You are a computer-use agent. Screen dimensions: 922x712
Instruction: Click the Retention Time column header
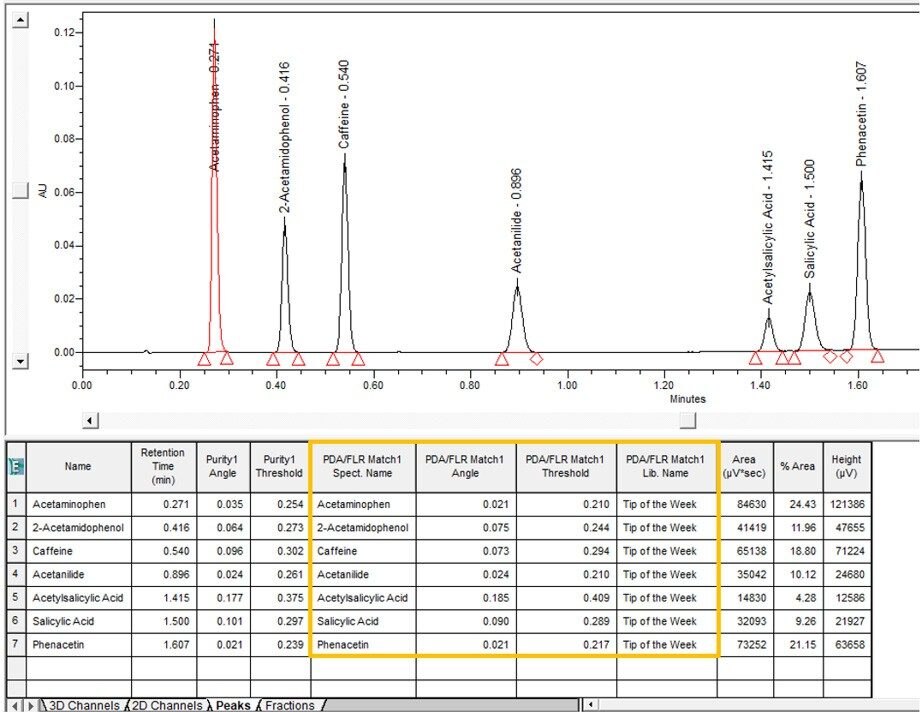pos(163,467)
